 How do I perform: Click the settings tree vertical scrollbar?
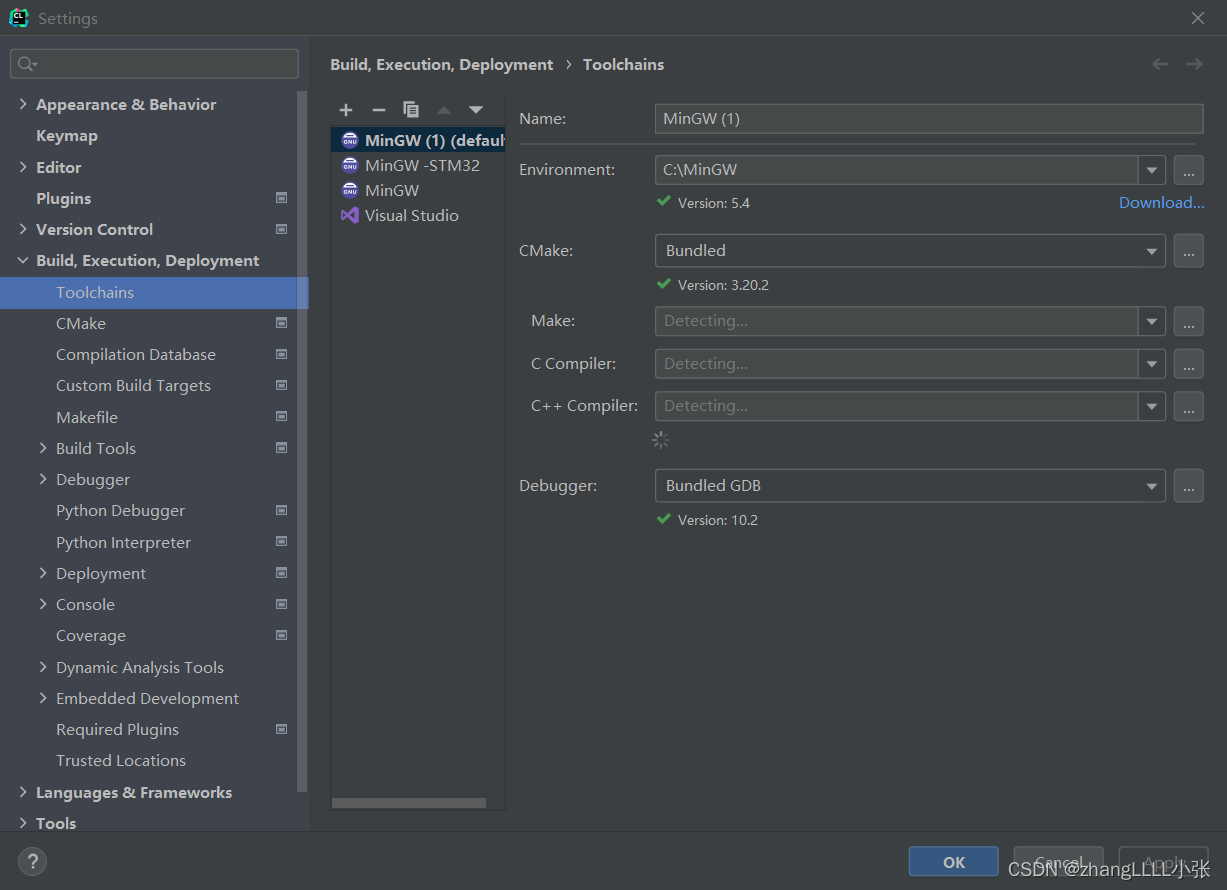(303, 440)
